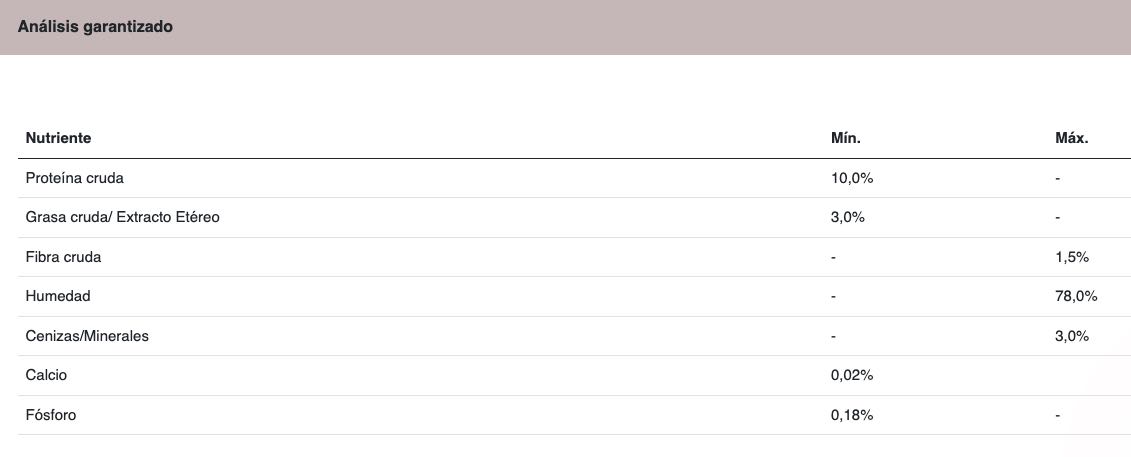Image resolution: width=1131 pixels, height=457 pixels.
Task: Click the Análisis garantizado section header
Action: (95, 27)
